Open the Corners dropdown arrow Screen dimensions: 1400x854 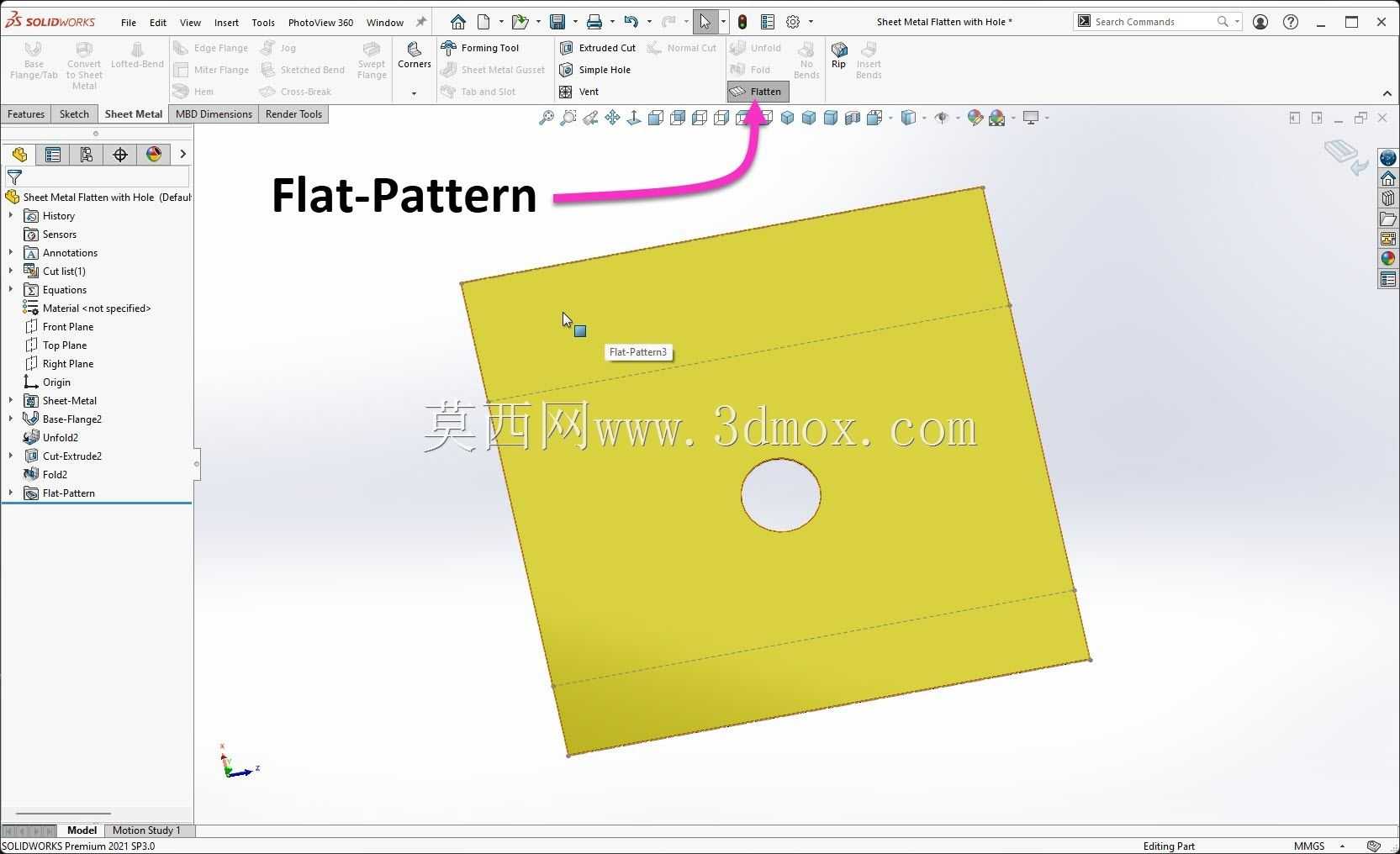click(414, 93)
